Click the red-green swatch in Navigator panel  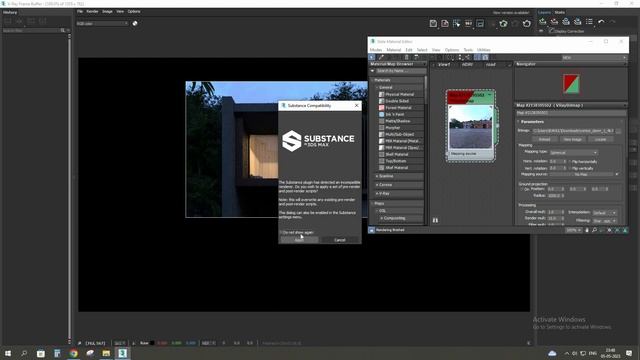point(571,84)
